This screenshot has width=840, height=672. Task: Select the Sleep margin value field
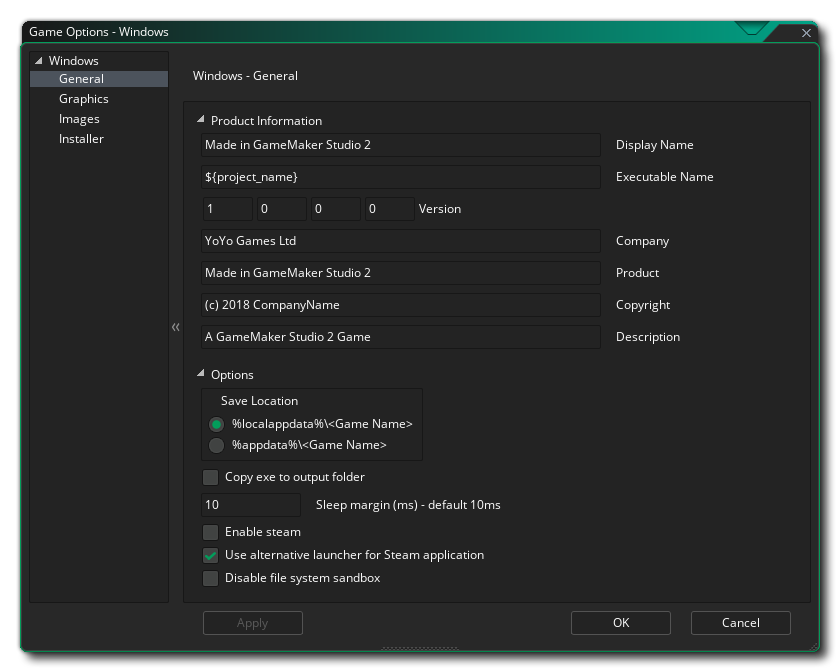point(250,504)
